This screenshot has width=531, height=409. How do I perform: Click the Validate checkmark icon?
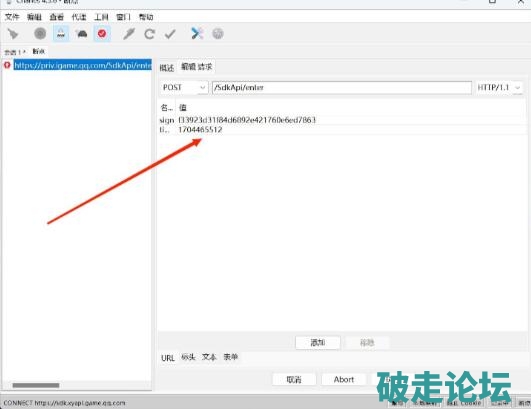(170, 34)
